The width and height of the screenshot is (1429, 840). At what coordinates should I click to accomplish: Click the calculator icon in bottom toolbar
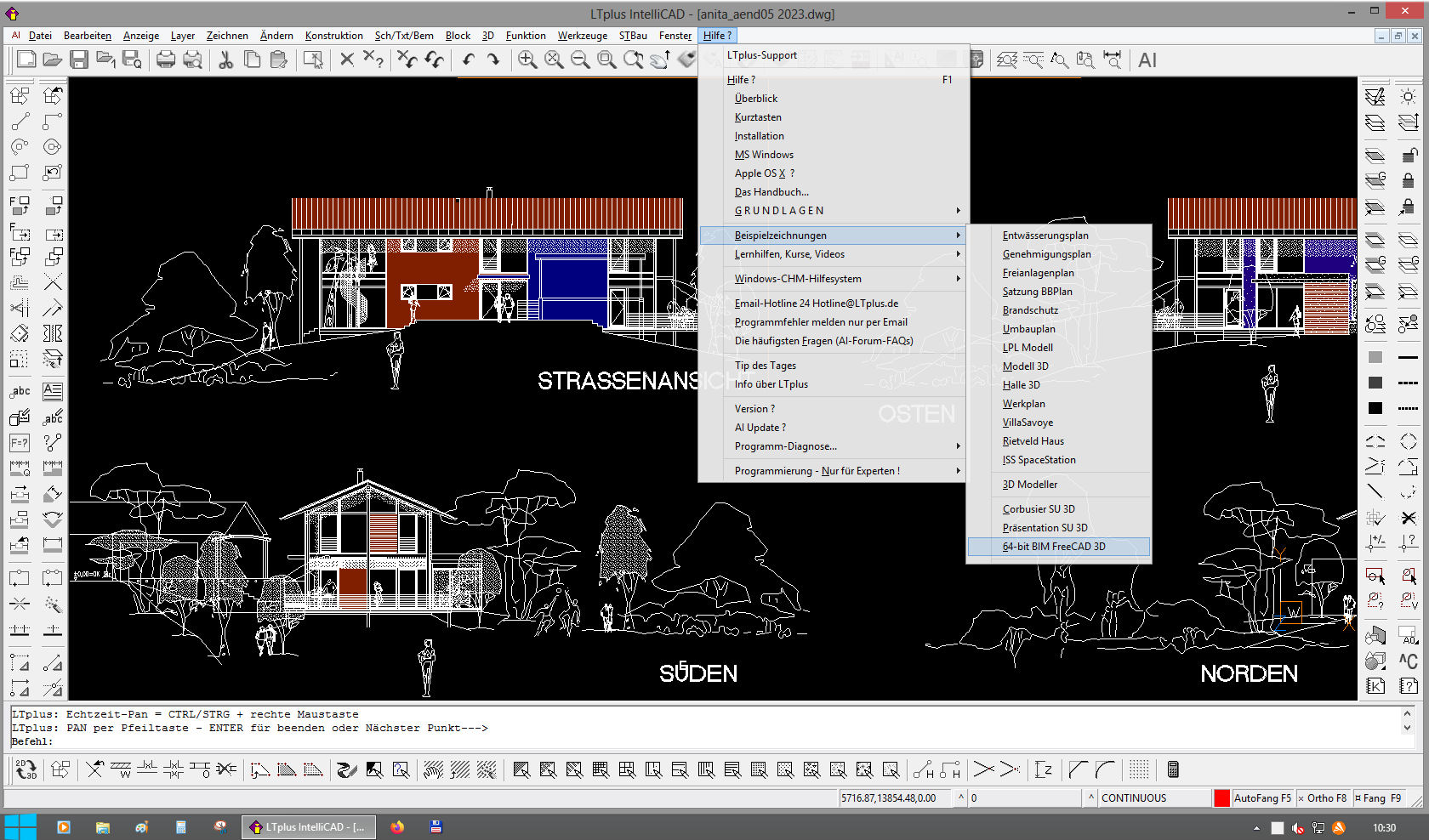pos(1173,769)
